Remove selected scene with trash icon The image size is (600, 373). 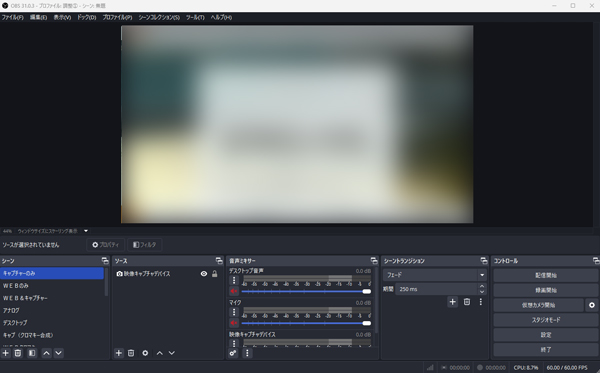18,353
